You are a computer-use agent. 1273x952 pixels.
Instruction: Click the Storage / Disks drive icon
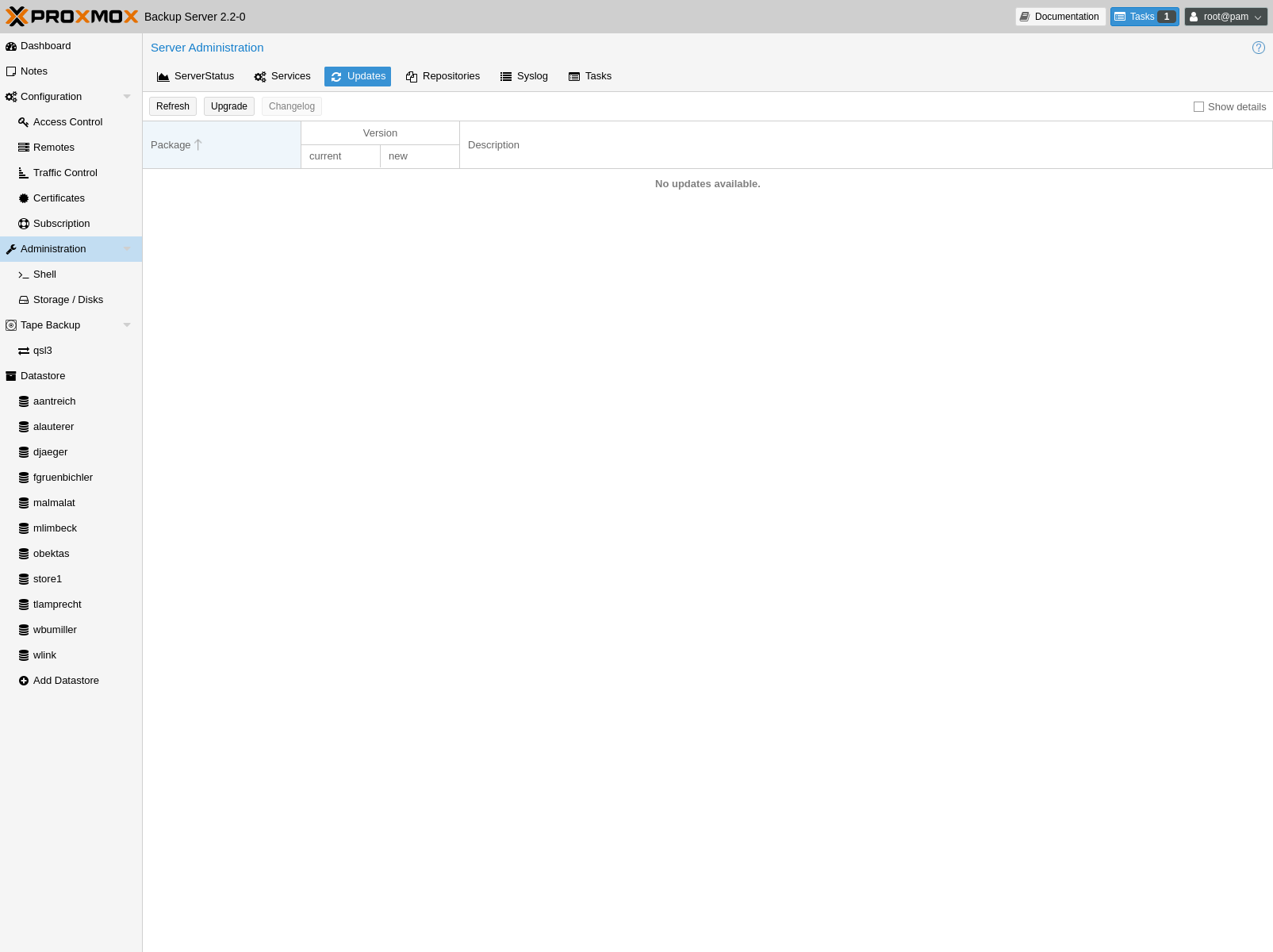point(24,300)
